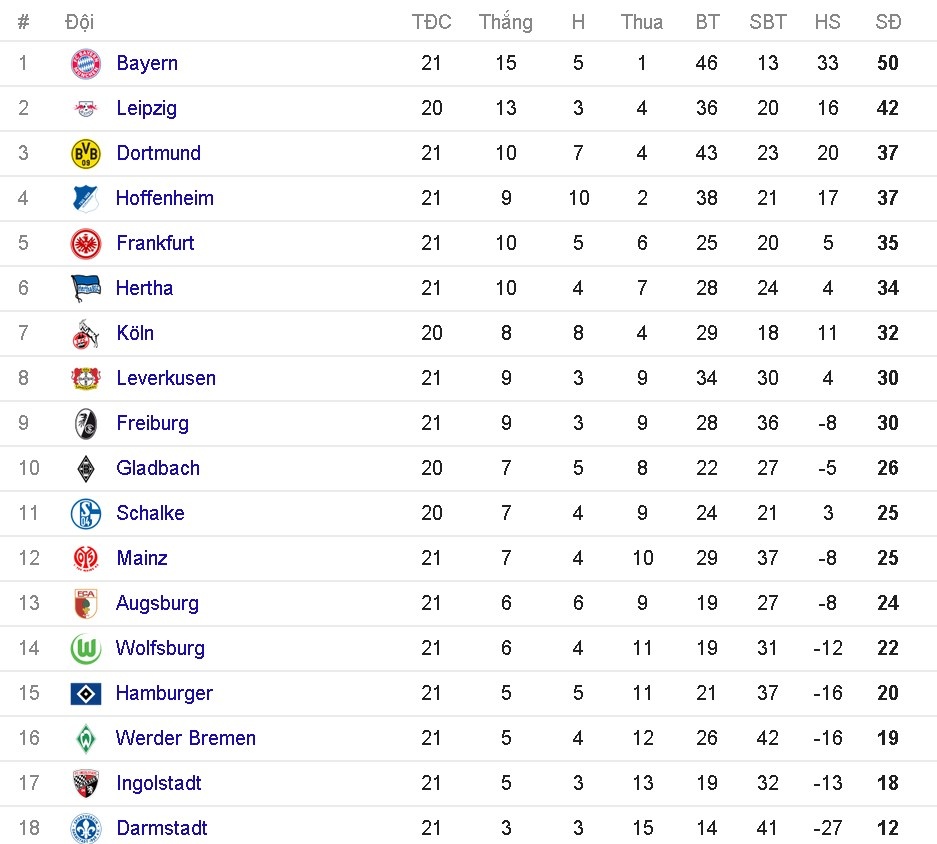
Task: Open the Hoffenheim team link
Action: pos(165,198)
